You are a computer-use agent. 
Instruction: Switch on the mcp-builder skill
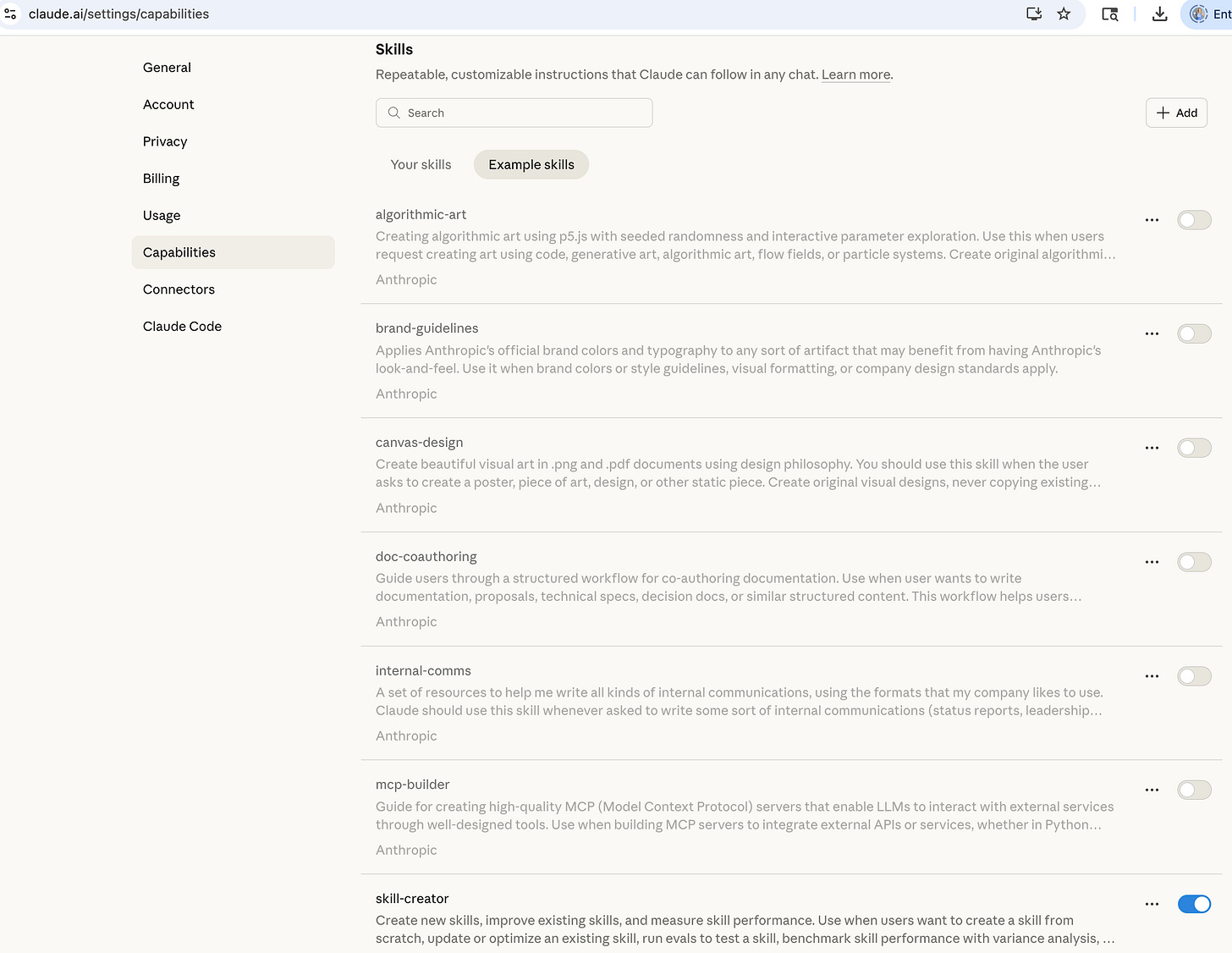coord(1194,790)
